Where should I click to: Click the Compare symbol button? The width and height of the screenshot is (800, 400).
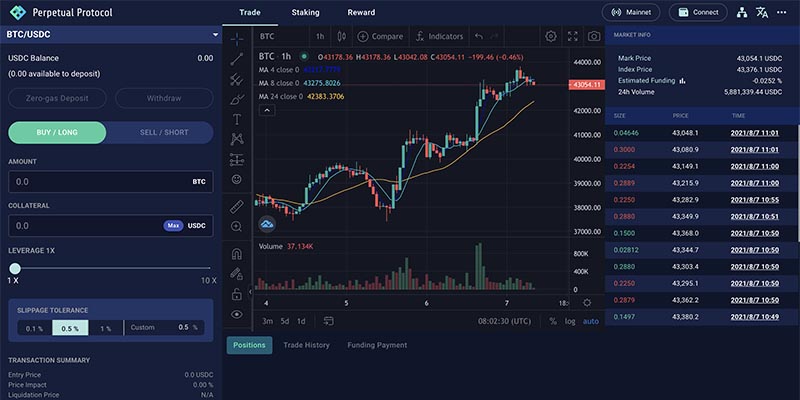[x=380, y=36]
